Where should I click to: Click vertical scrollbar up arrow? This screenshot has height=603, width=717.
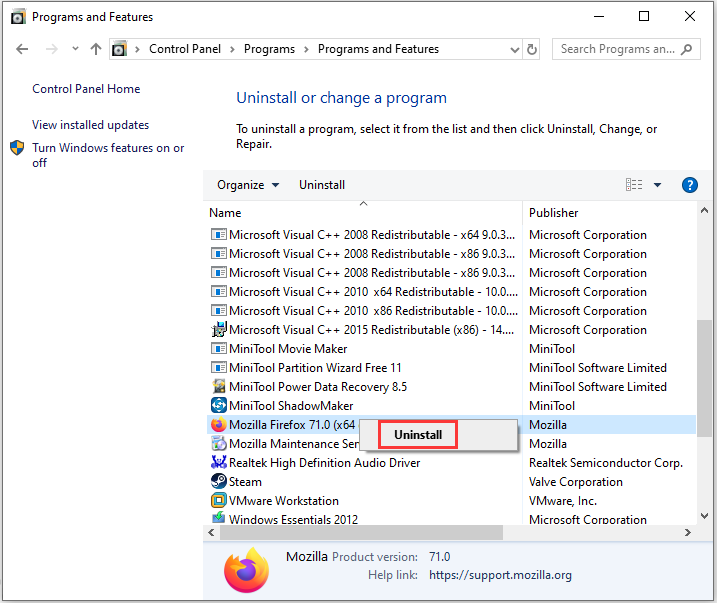pos(704,210)
